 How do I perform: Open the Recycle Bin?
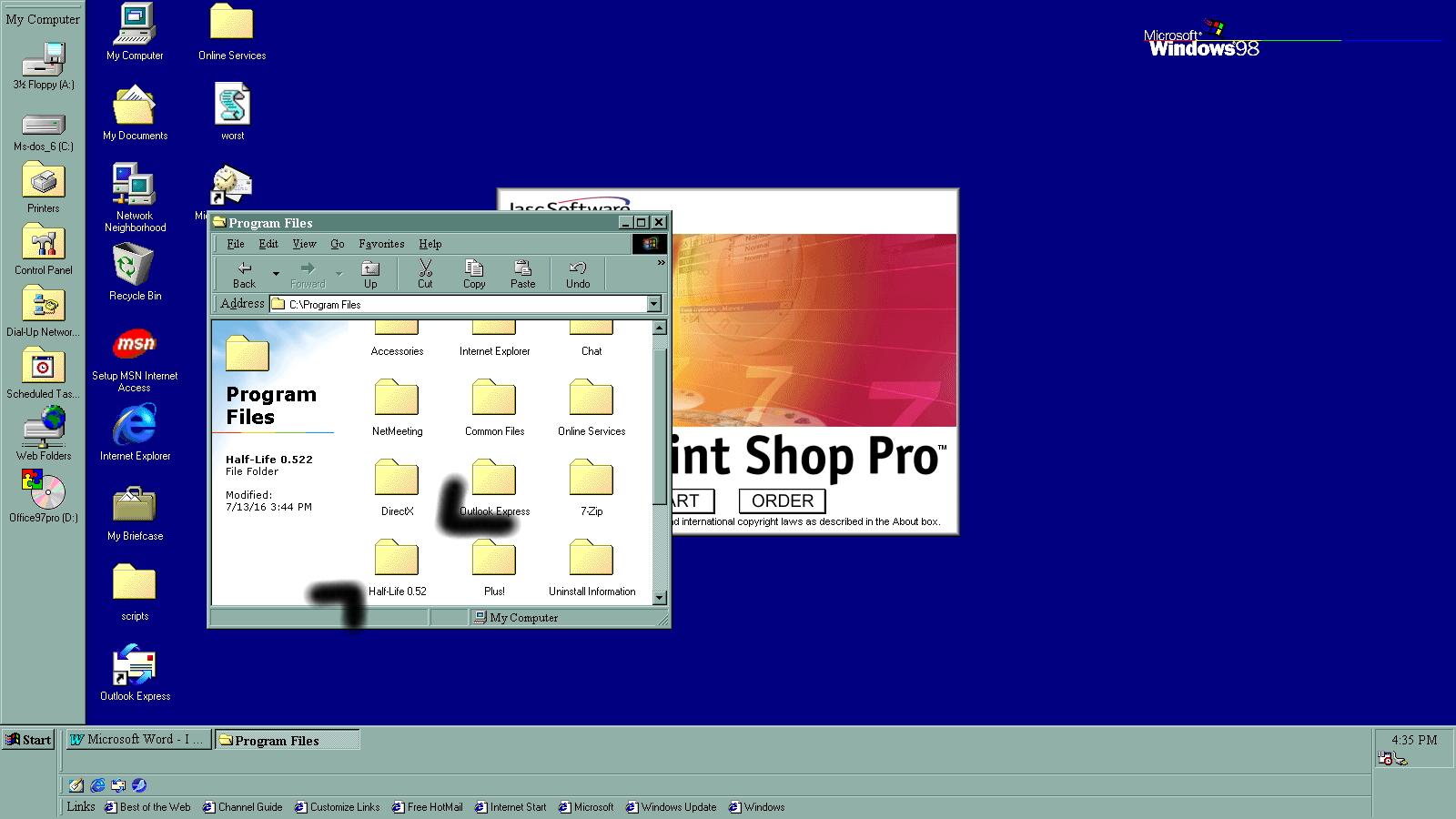pos(135,273)
